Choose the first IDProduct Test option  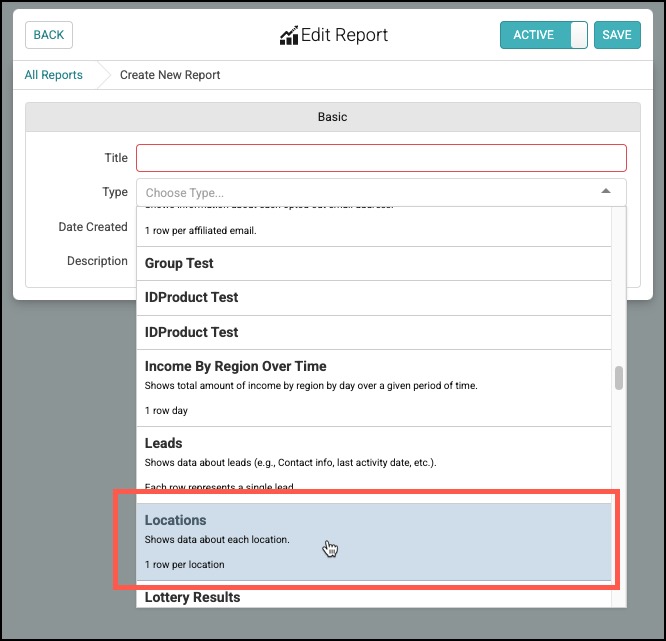click(x=374, y=298)
